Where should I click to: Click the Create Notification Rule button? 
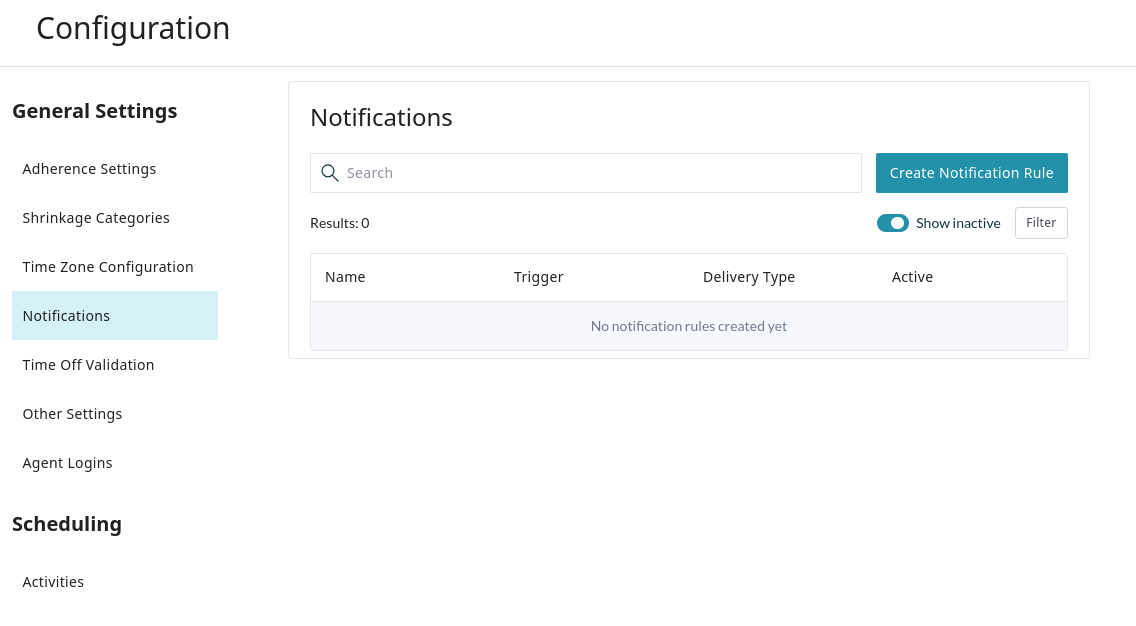coord(971,173)
